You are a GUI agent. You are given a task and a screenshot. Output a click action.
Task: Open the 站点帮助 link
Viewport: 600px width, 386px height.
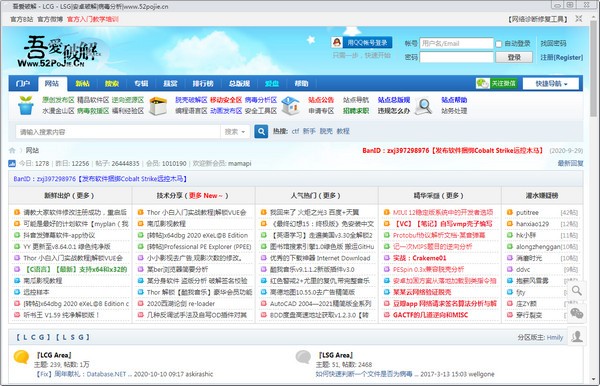point(454,100)
